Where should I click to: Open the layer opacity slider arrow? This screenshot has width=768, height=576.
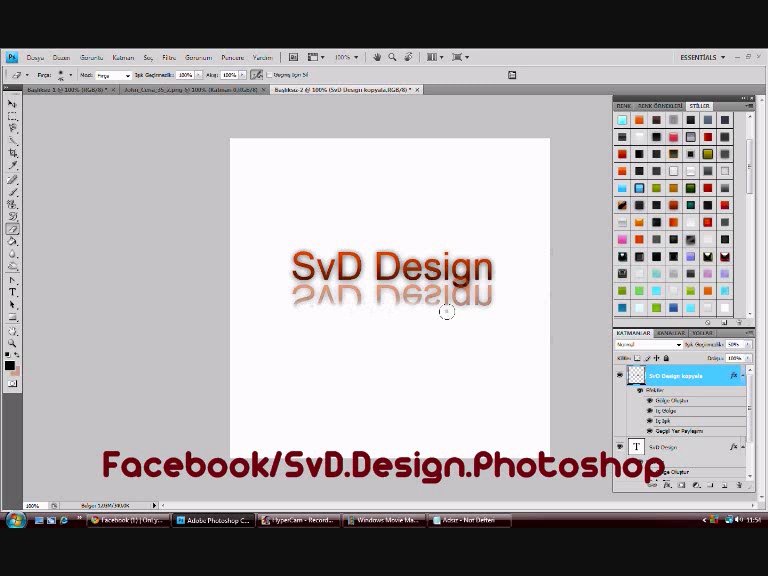(x=748, y=345)
